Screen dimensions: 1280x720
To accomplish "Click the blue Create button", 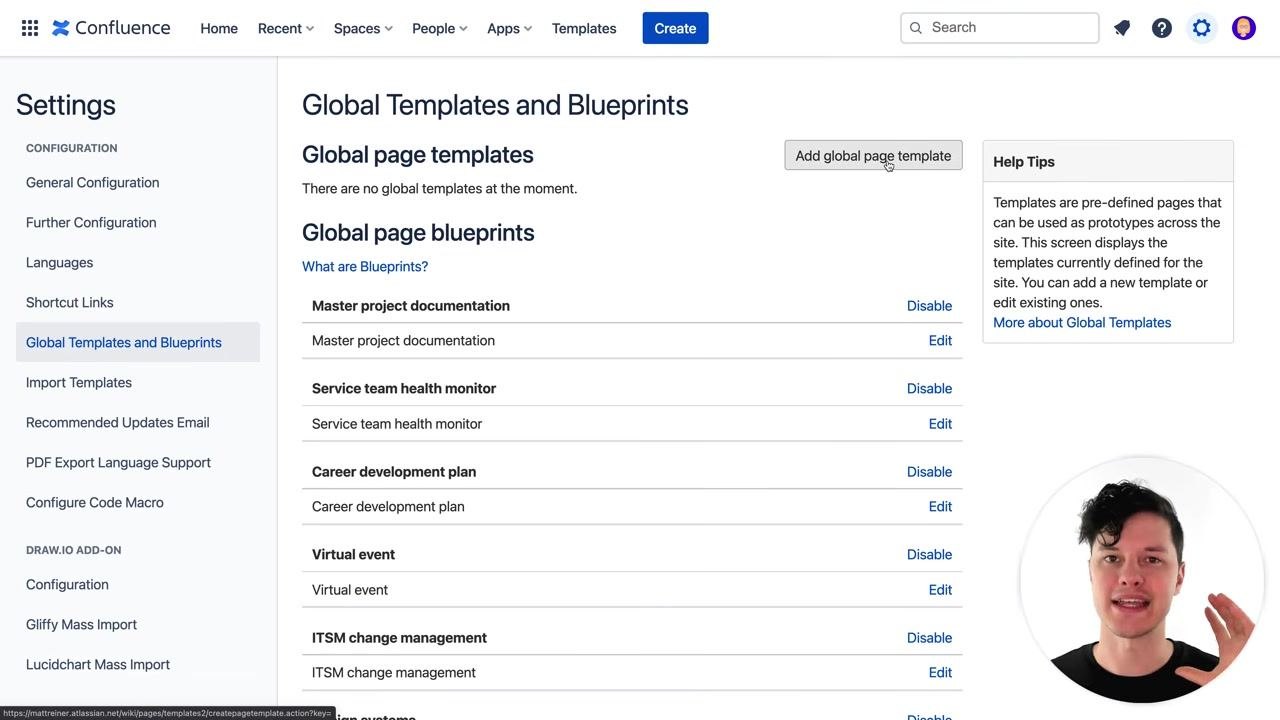I will (675, 28).
